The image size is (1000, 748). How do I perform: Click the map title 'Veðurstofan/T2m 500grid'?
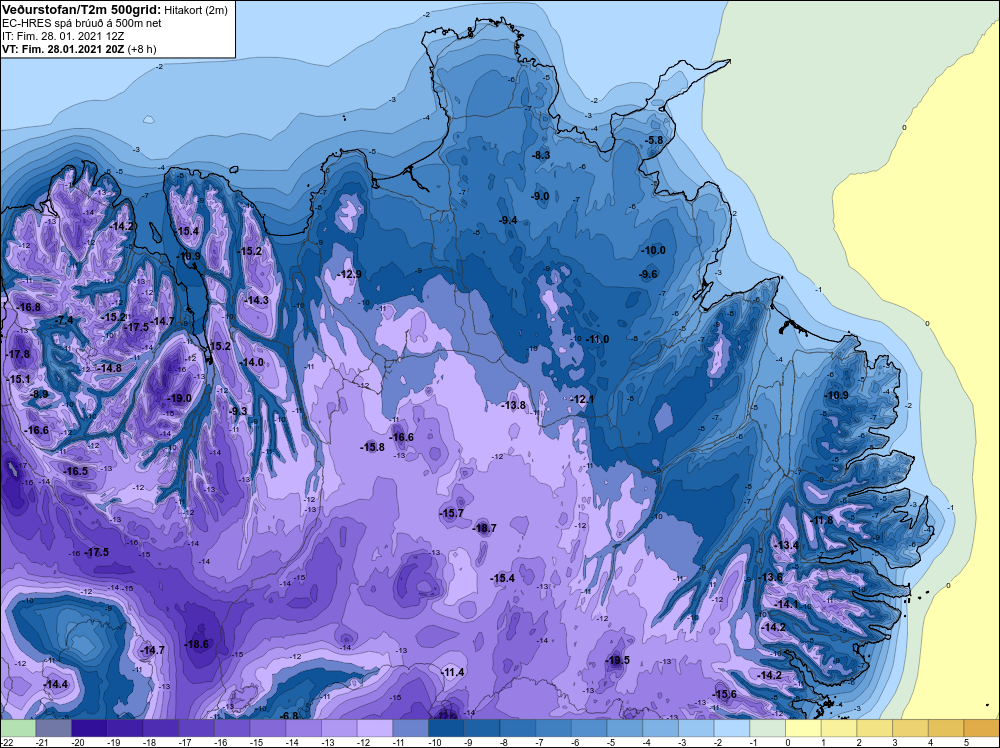(x=81, y=10)
